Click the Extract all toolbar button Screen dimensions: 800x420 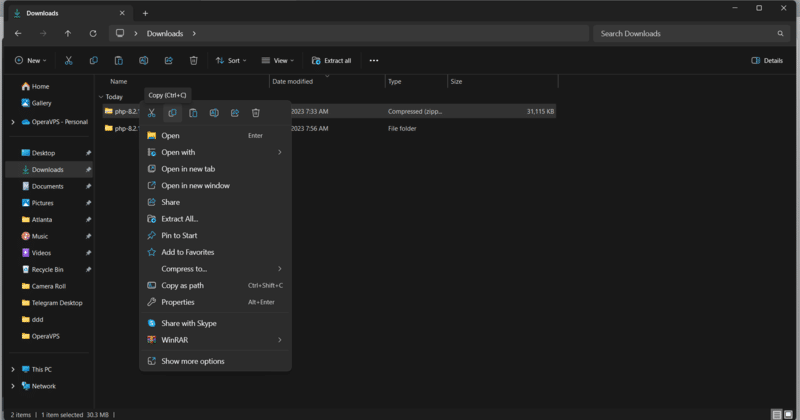tap(331, 60)
